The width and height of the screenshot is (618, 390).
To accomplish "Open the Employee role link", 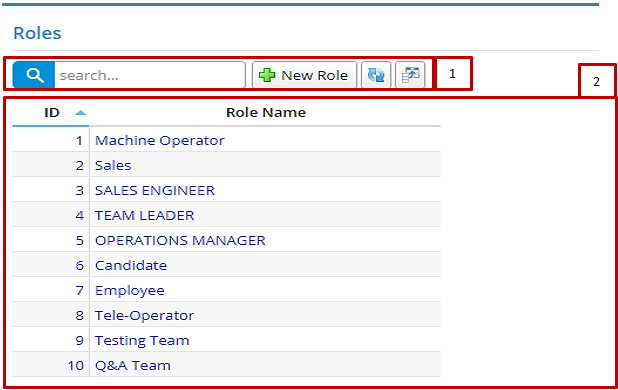I will (130, 291).
